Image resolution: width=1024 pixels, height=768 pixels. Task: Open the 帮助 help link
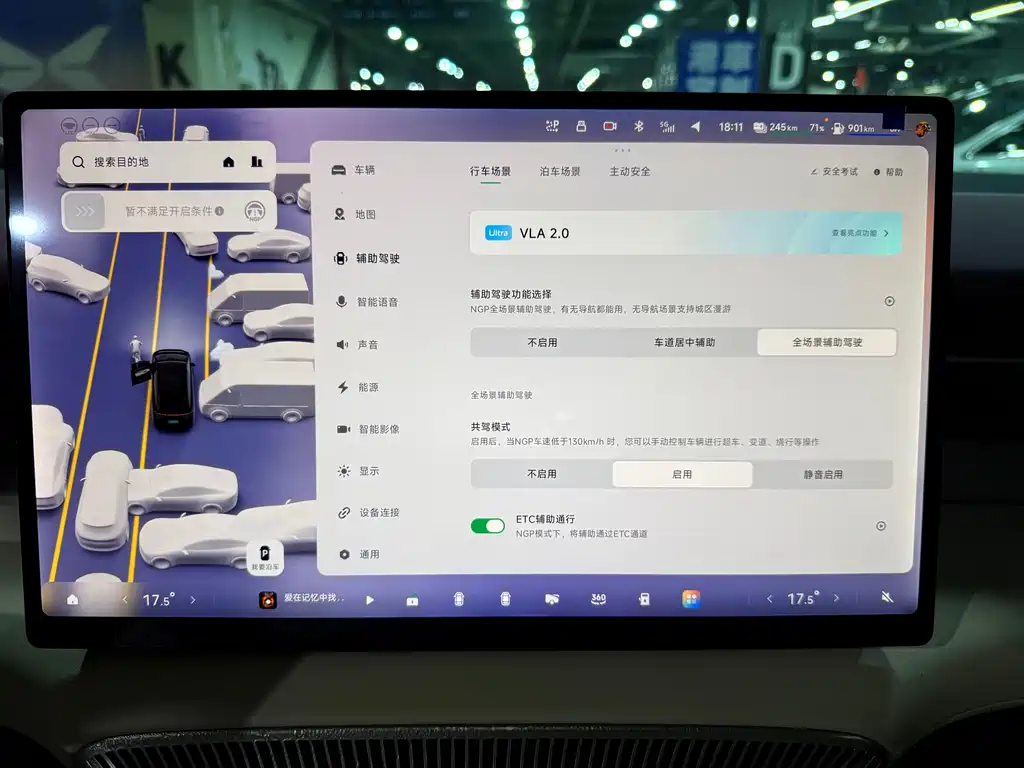(x=888, y=172)
